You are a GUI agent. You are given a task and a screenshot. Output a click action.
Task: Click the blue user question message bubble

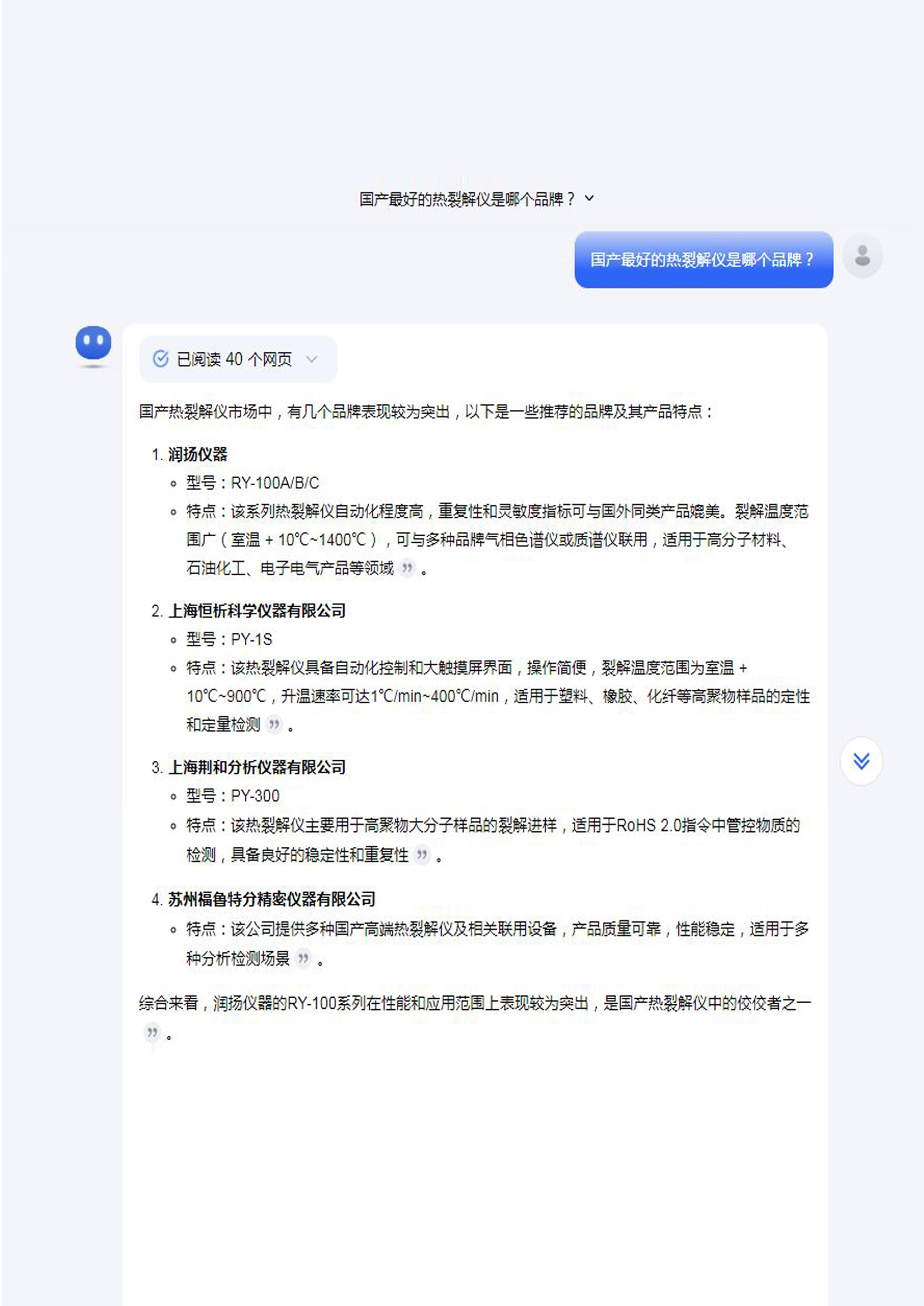coord(704,259)
